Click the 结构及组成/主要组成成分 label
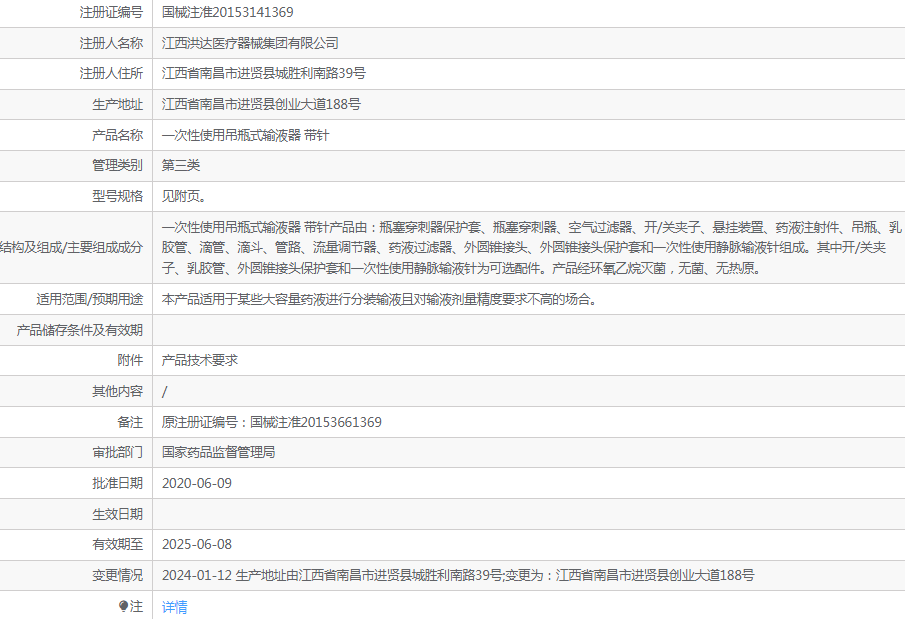The width and height of the screenshot is (905, 619). tap(72, 248)
